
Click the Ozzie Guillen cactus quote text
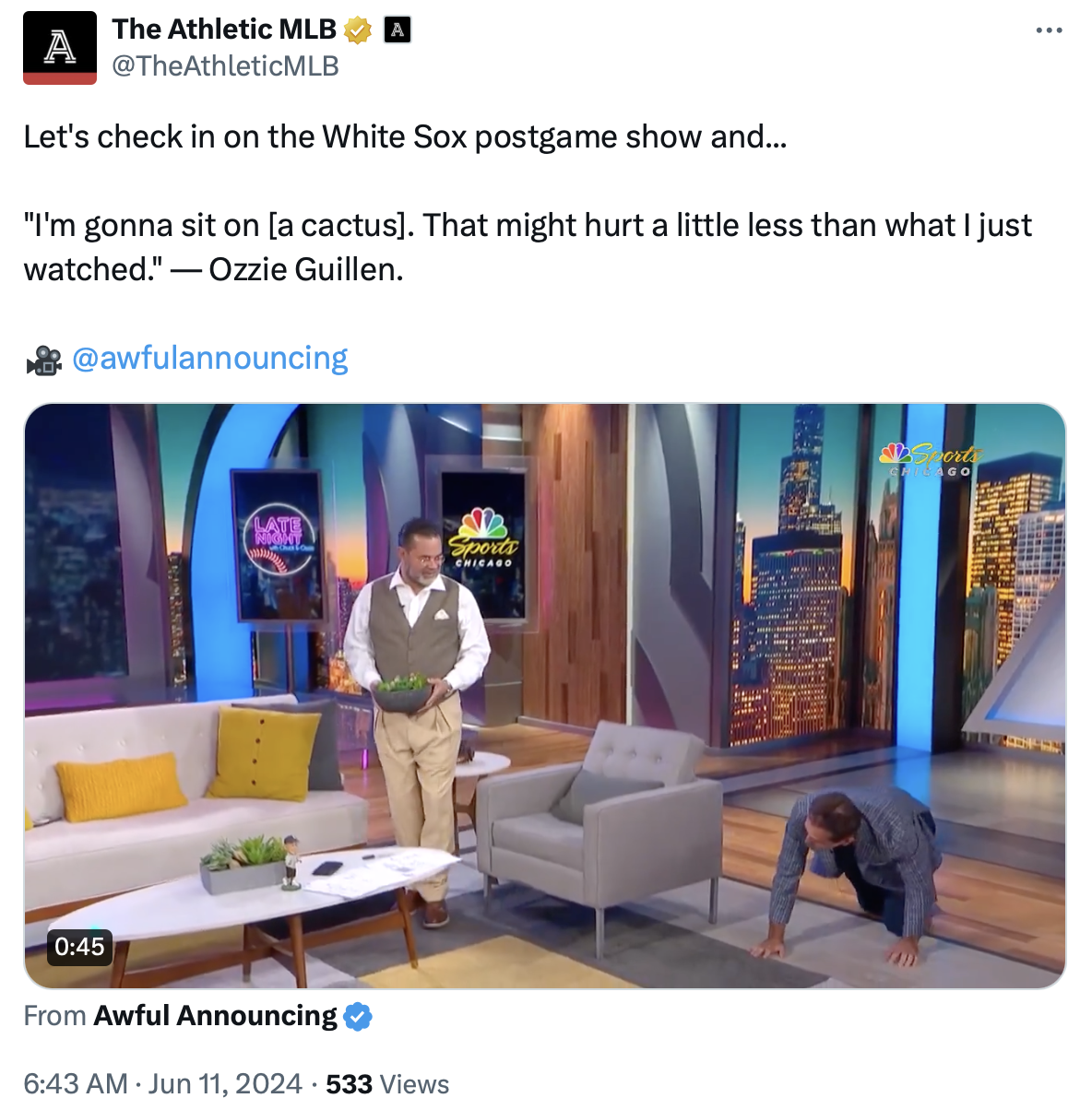pos(528,247)
